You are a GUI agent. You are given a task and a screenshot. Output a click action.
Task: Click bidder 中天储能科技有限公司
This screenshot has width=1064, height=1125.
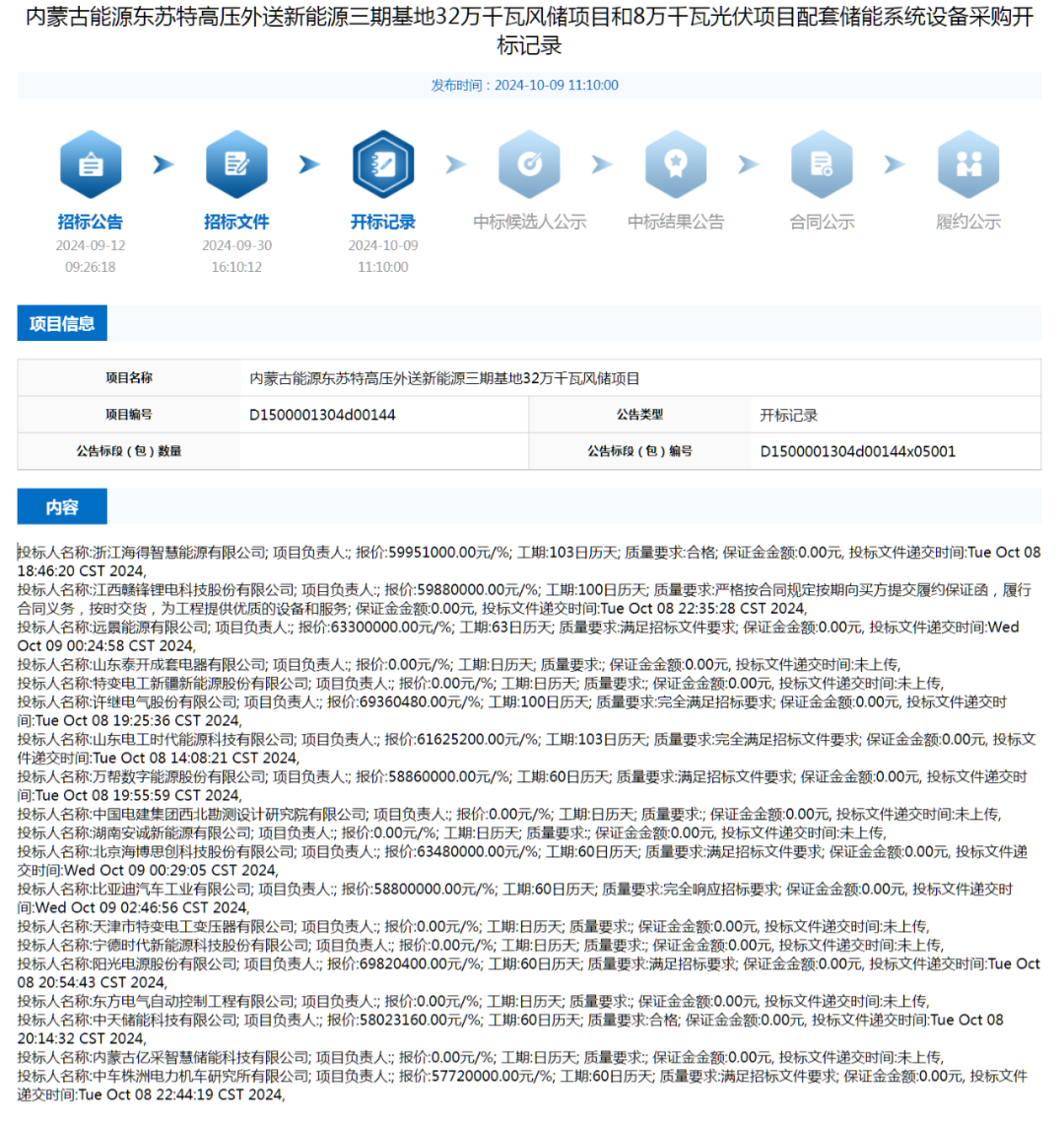[165, 1020]
